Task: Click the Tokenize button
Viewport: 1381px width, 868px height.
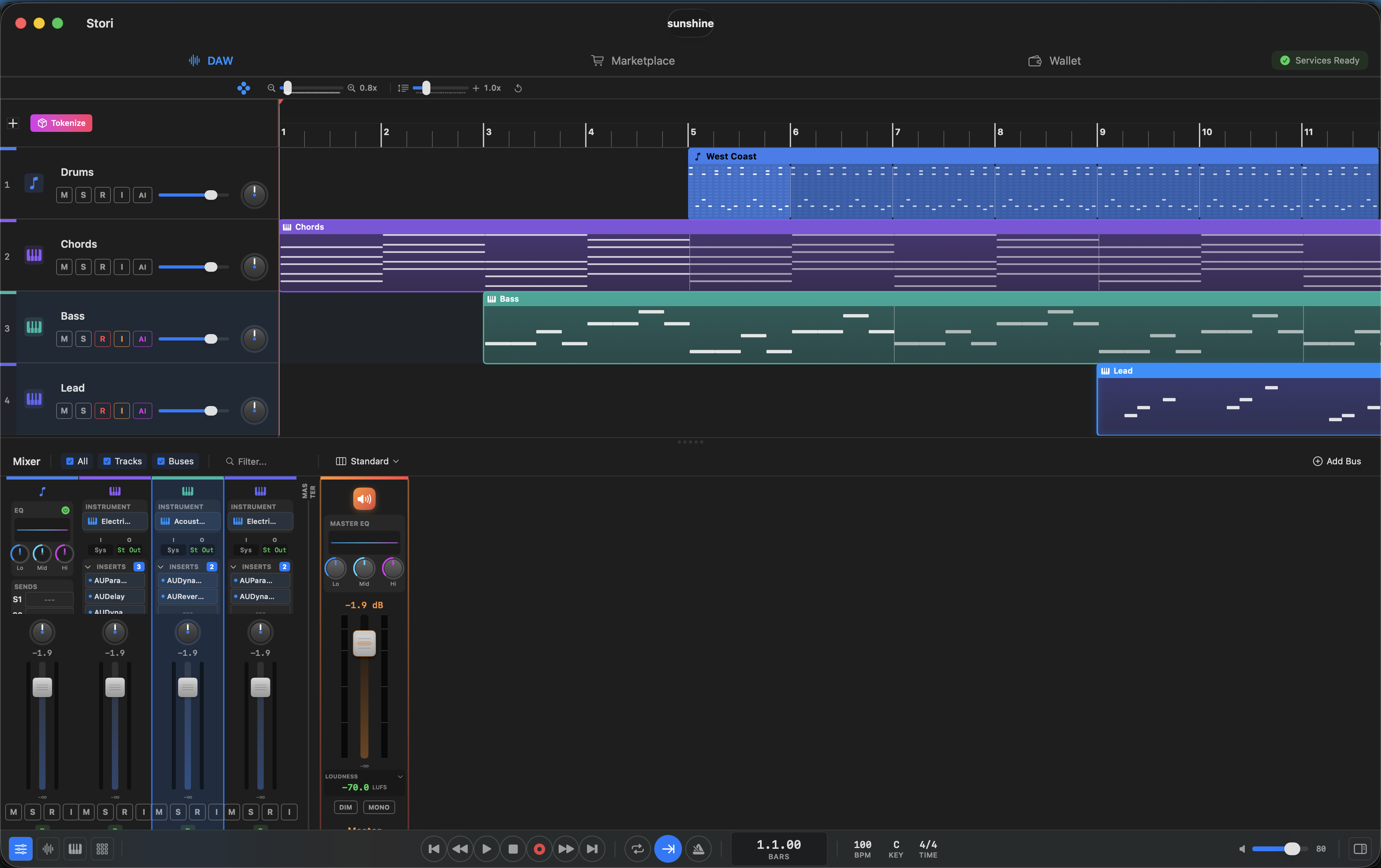Action: (x=61, y=123)
